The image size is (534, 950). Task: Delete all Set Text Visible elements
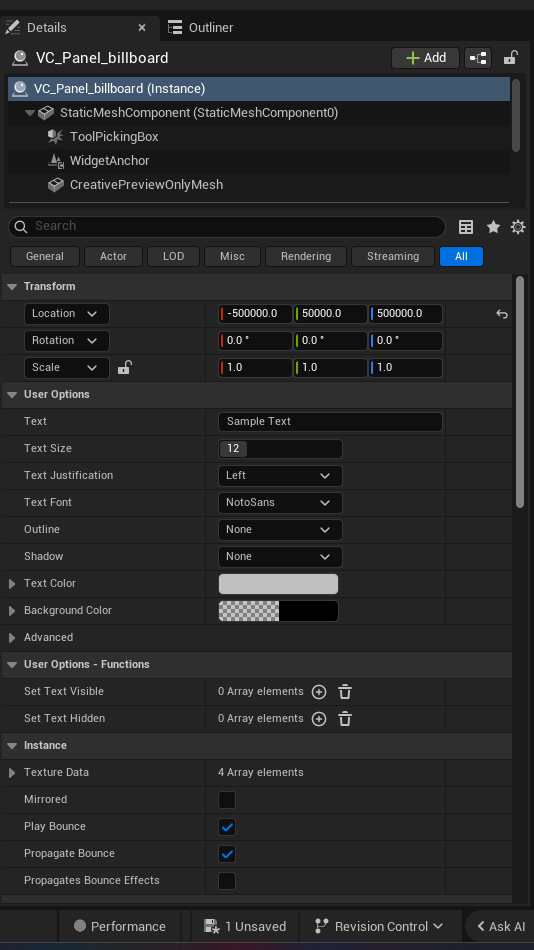345,692
